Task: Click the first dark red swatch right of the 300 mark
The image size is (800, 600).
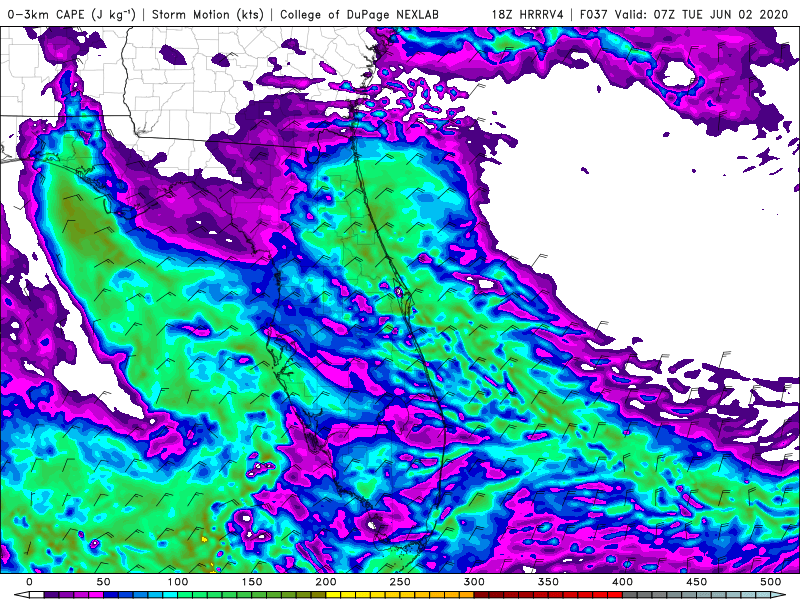Action: coord(482,595)
